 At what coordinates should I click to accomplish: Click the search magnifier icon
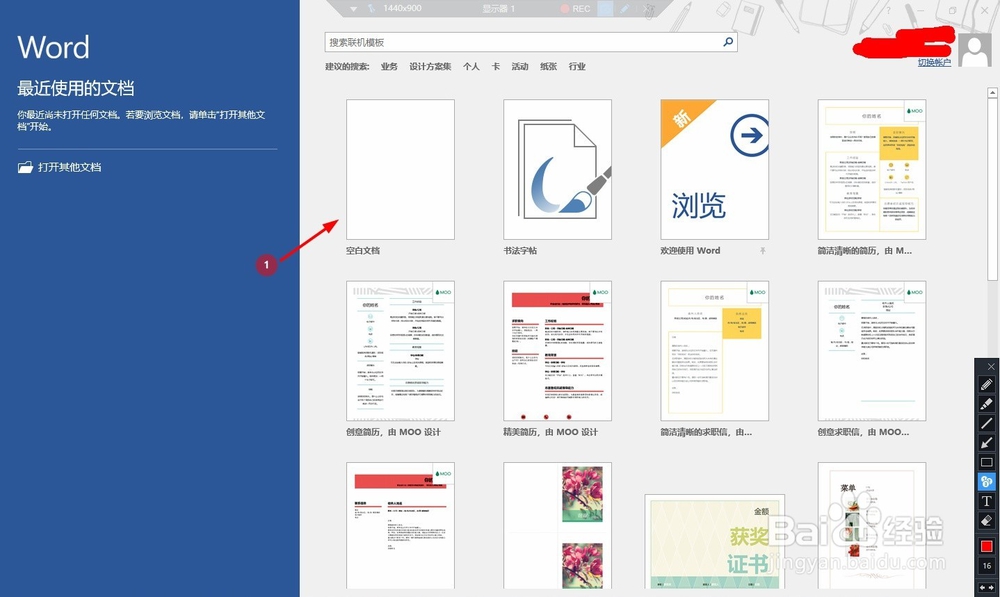(728, 41)
